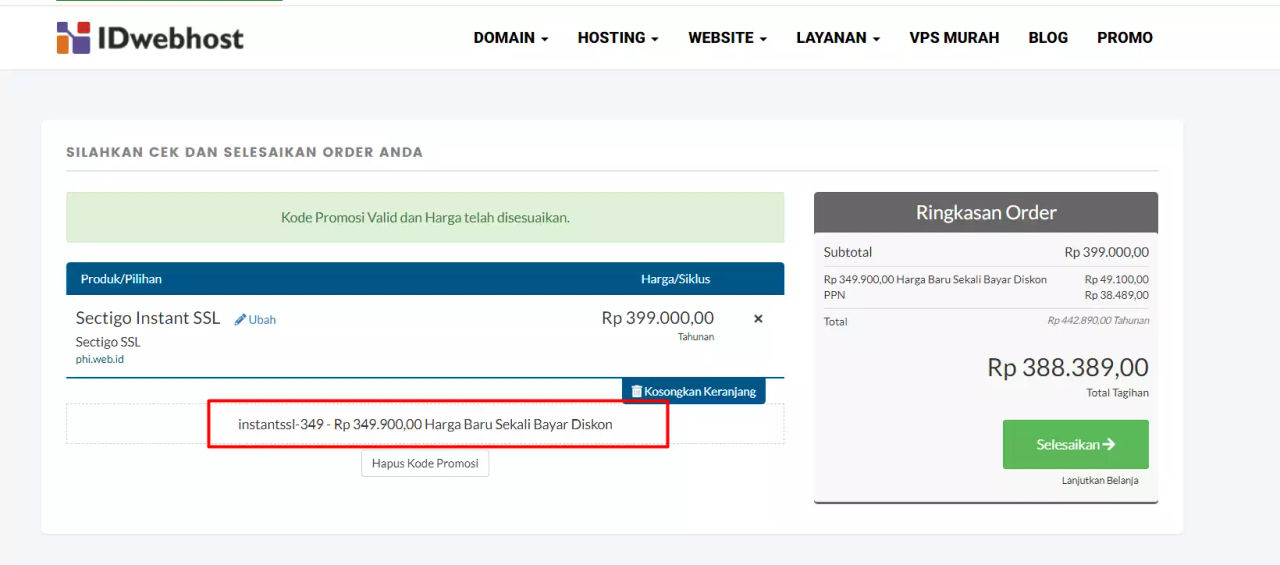1280x565 pixels.
Task: Click the Harga/Siklus column header
Action: point(676,279)
